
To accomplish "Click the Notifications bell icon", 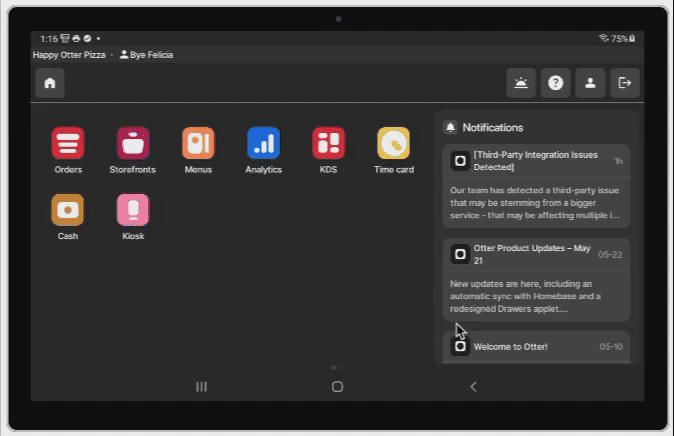I will (x=450, y=127).
